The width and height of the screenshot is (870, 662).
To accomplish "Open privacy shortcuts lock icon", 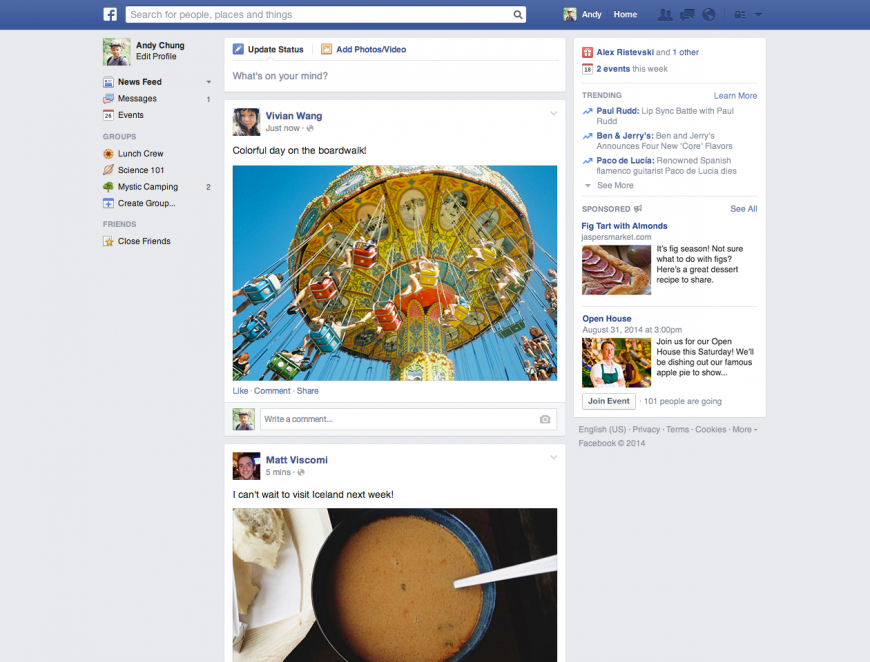I will point(740,15).
